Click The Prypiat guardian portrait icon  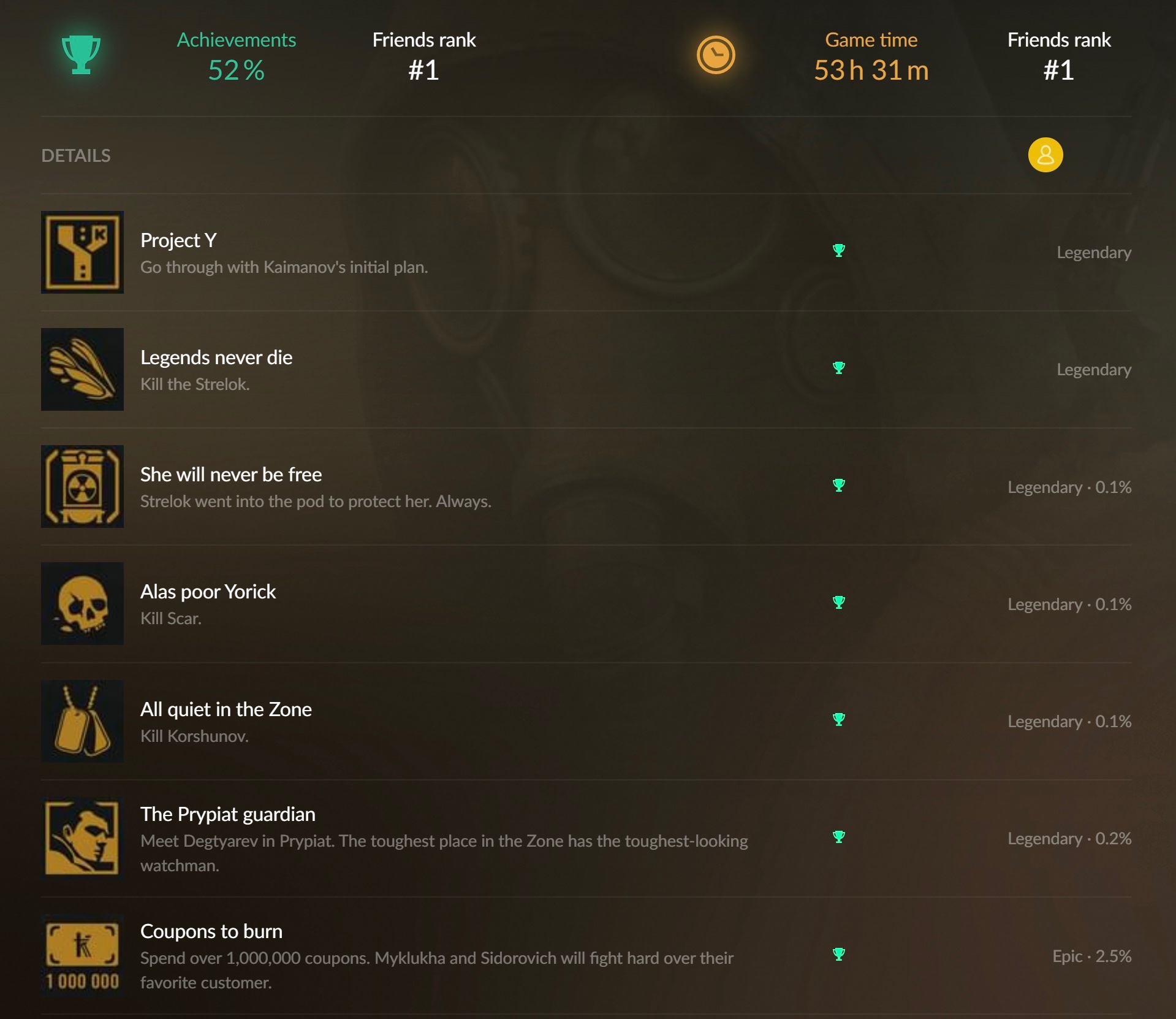tap(82, 838)
